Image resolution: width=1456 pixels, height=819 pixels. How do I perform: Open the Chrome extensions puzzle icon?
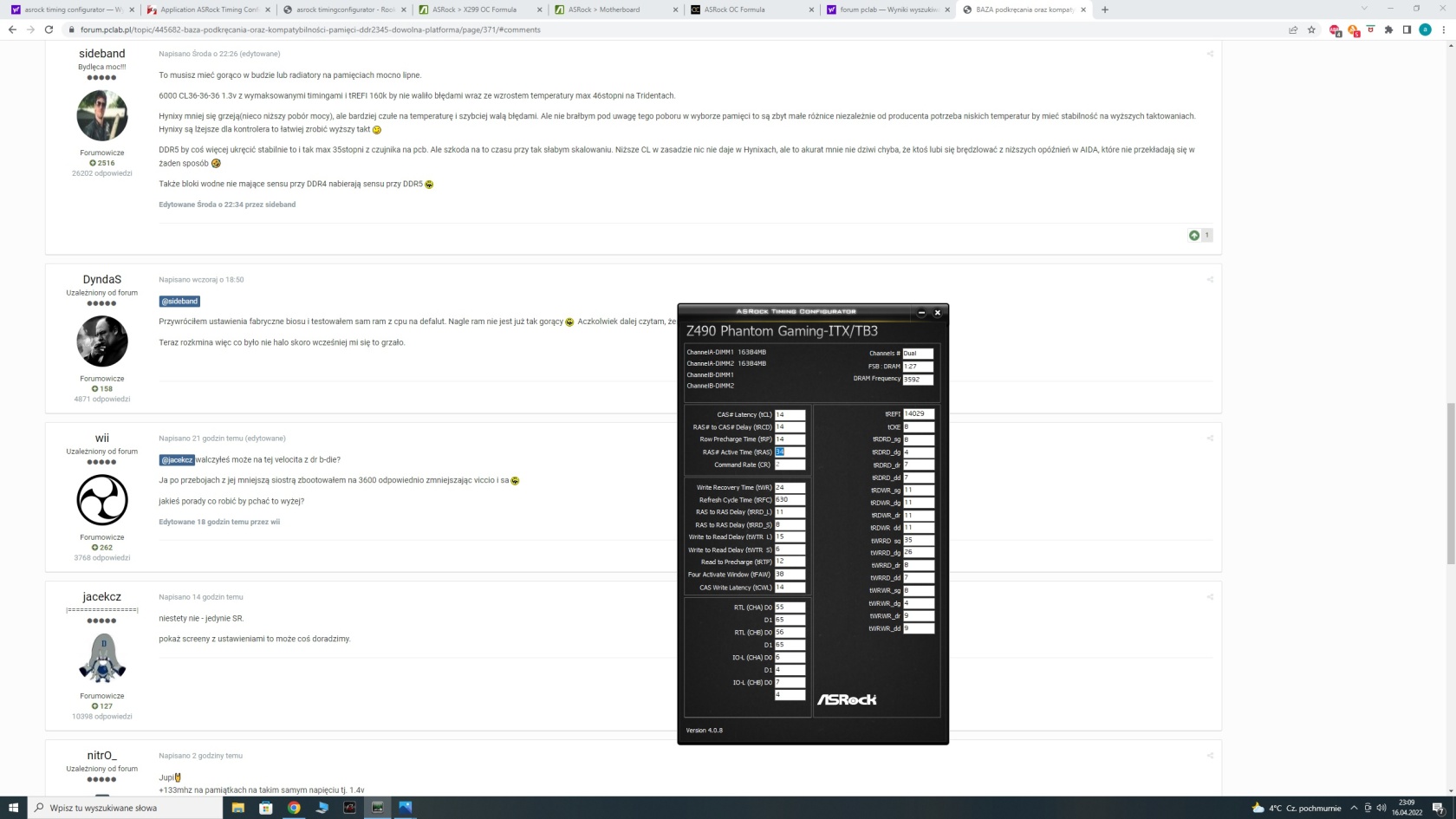1388,29
